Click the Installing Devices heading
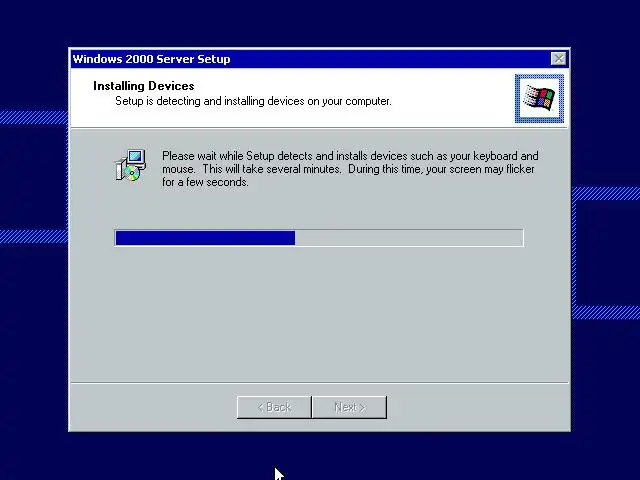 (144, 86)
